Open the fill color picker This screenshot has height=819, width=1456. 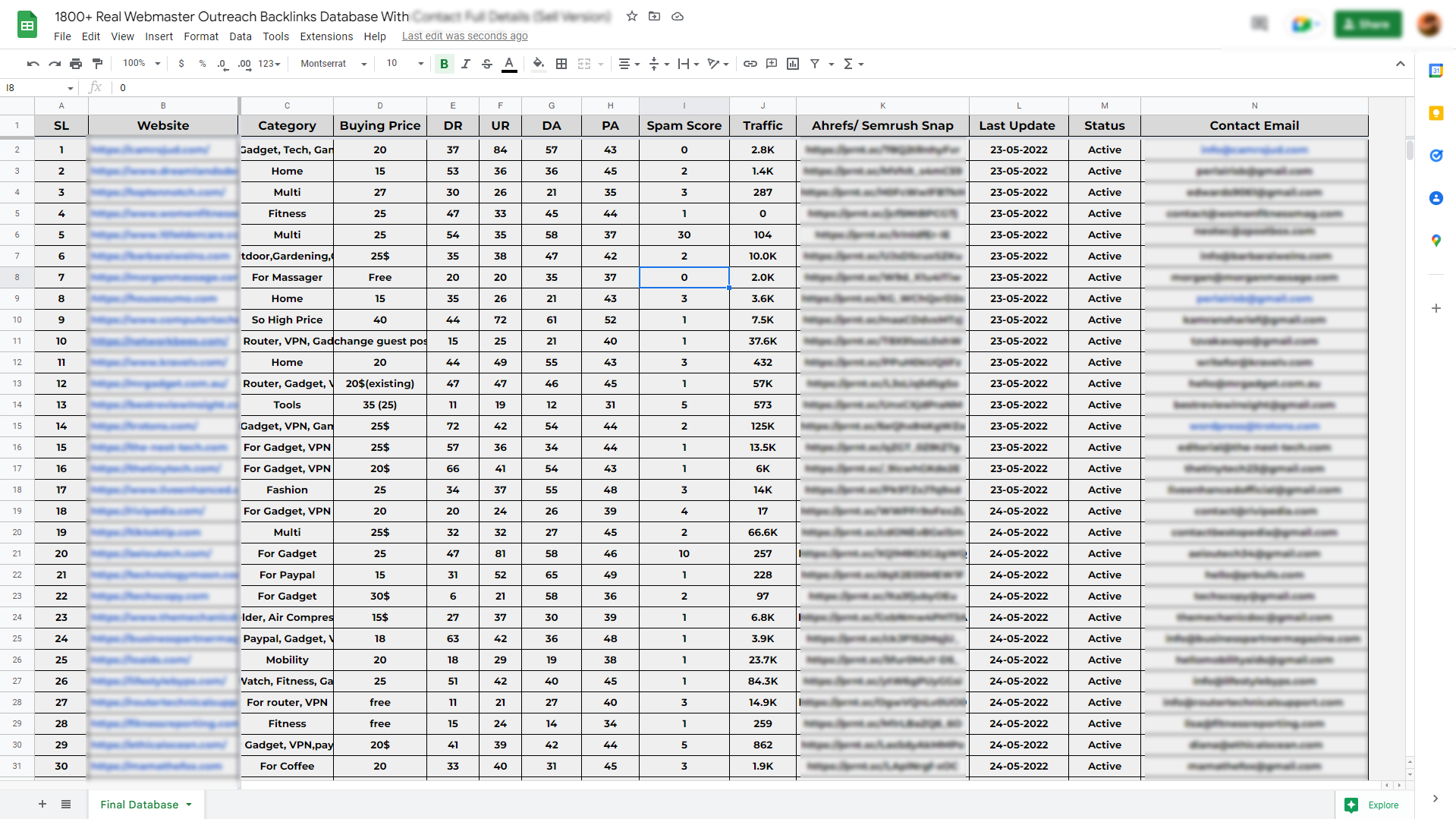coord(539,64)
